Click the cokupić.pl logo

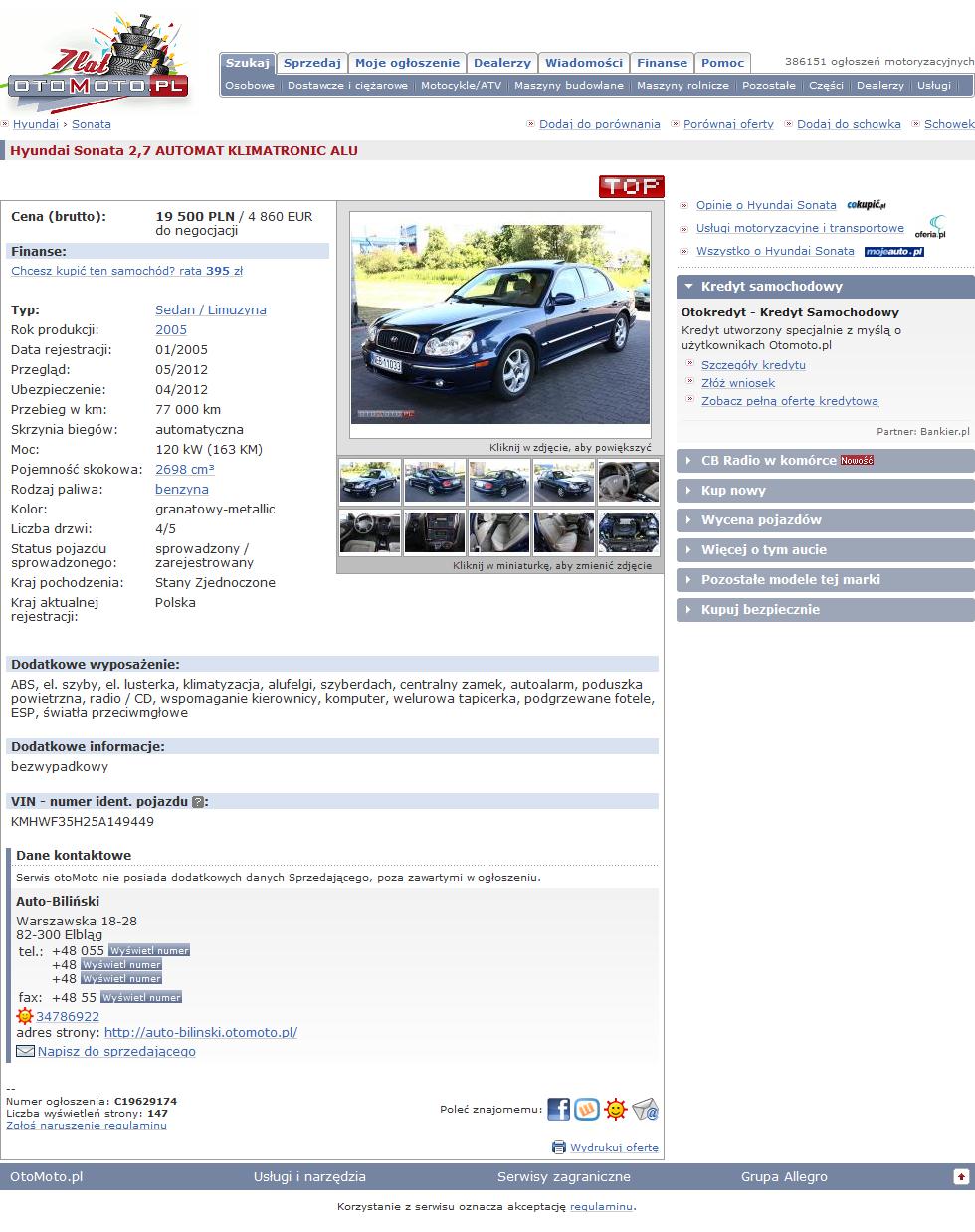coord(866,205)
